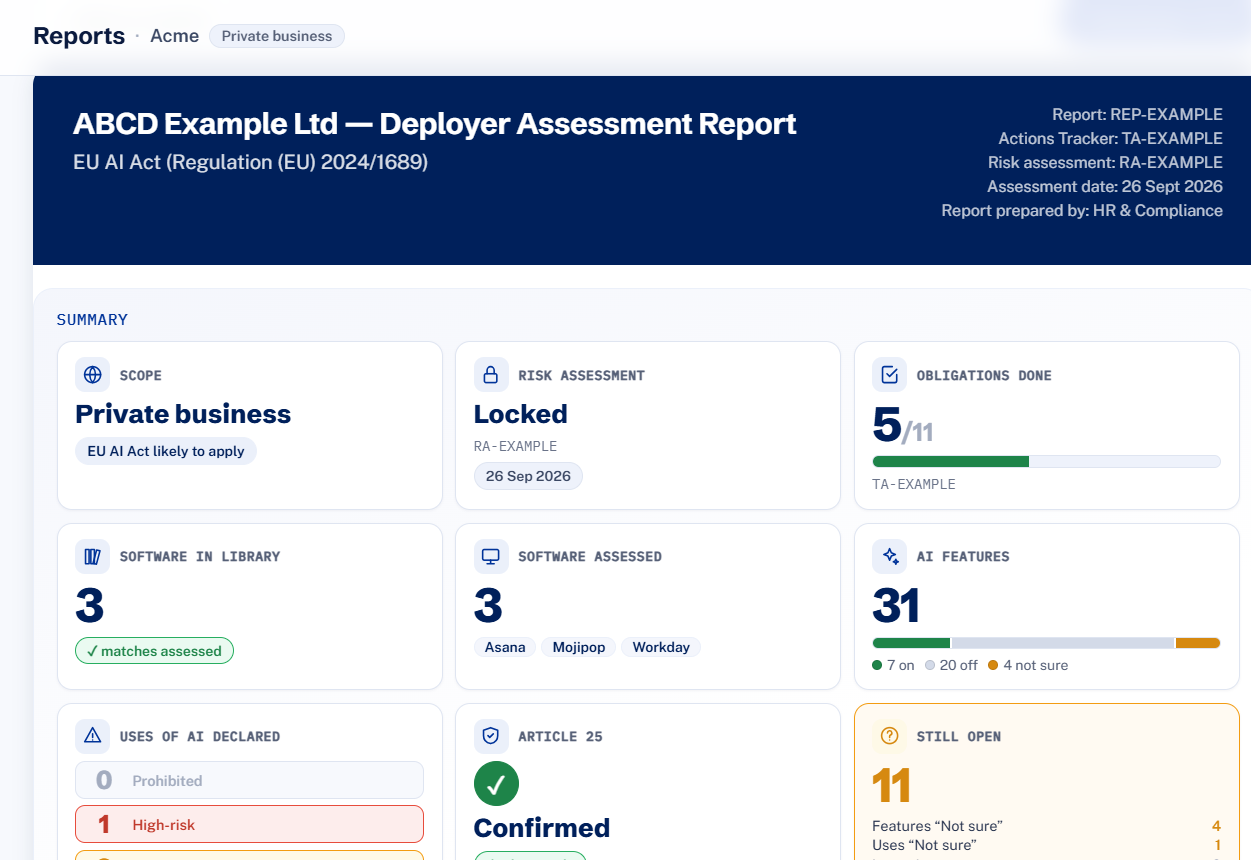This screenshot has width=1251, height=860.
Task: Click the 26 Sep 2026 date pill
Action: pyautogui.click(x=528, y=476)
